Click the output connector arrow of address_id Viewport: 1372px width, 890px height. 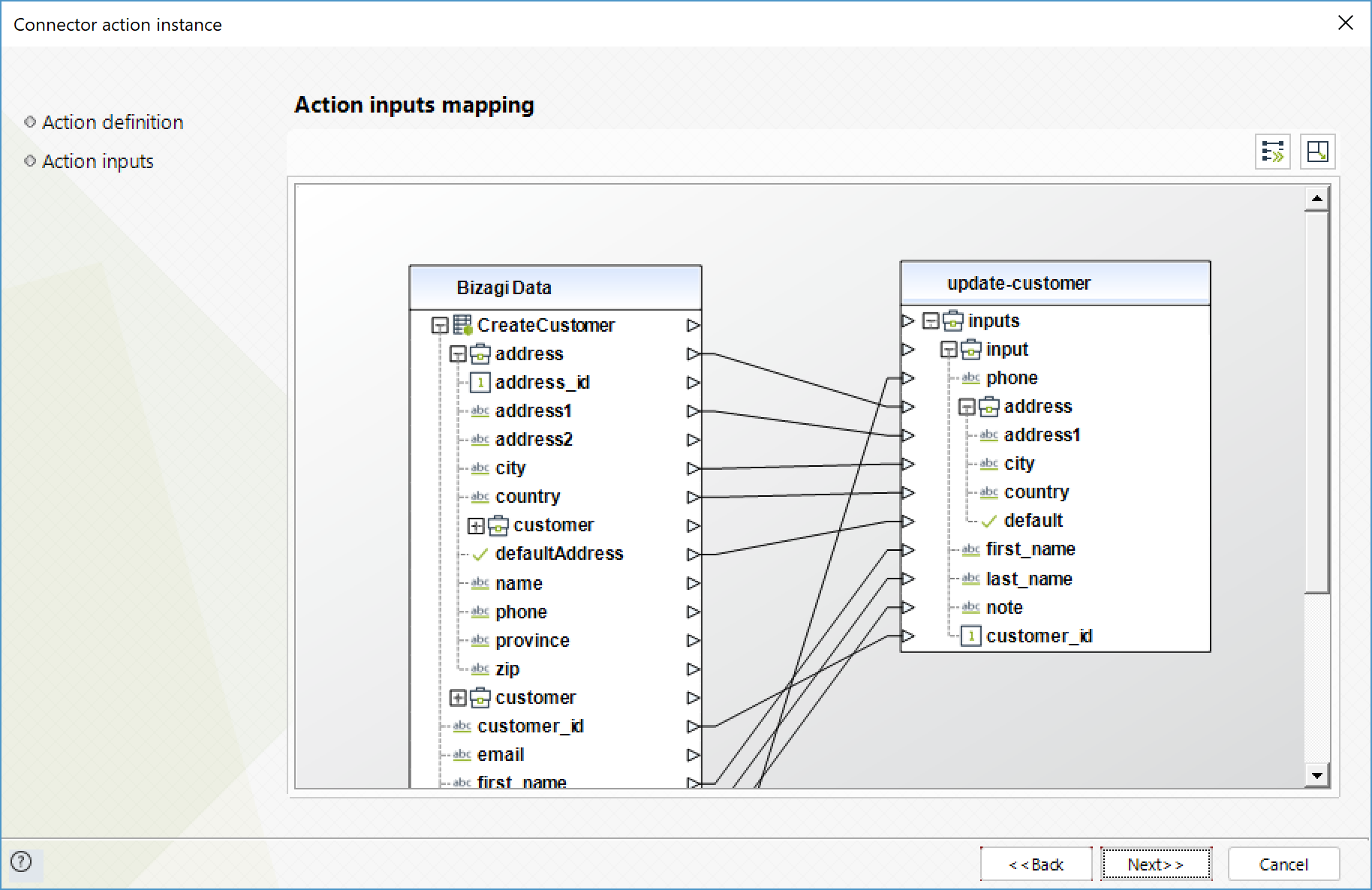[694, 383]
